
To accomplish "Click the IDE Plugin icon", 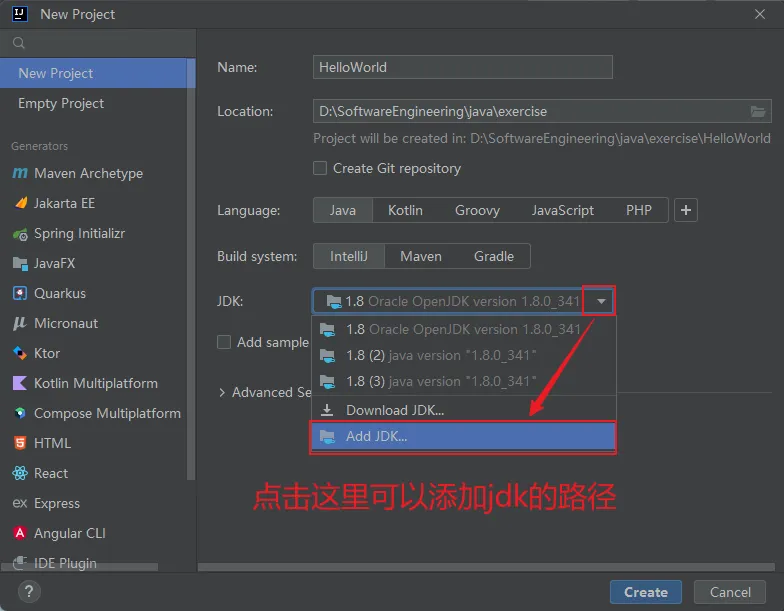I will (20, 563).
